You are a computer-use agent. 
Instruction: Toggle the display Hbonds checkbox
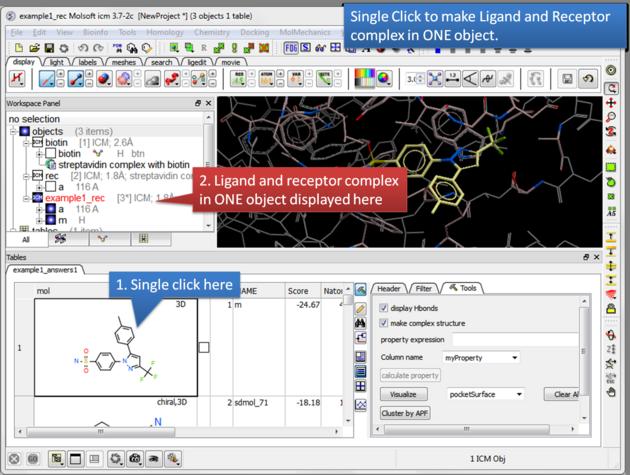tap(385, 307)
